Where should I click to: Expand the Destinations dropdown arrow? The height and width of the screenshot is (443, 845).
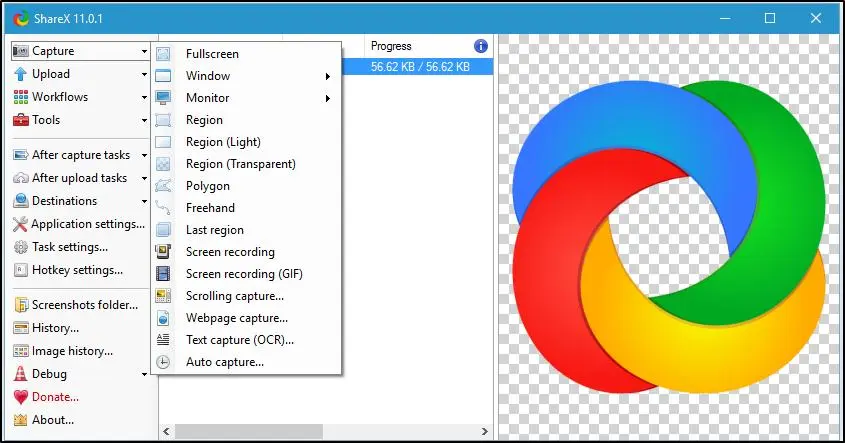coord(144,202)
